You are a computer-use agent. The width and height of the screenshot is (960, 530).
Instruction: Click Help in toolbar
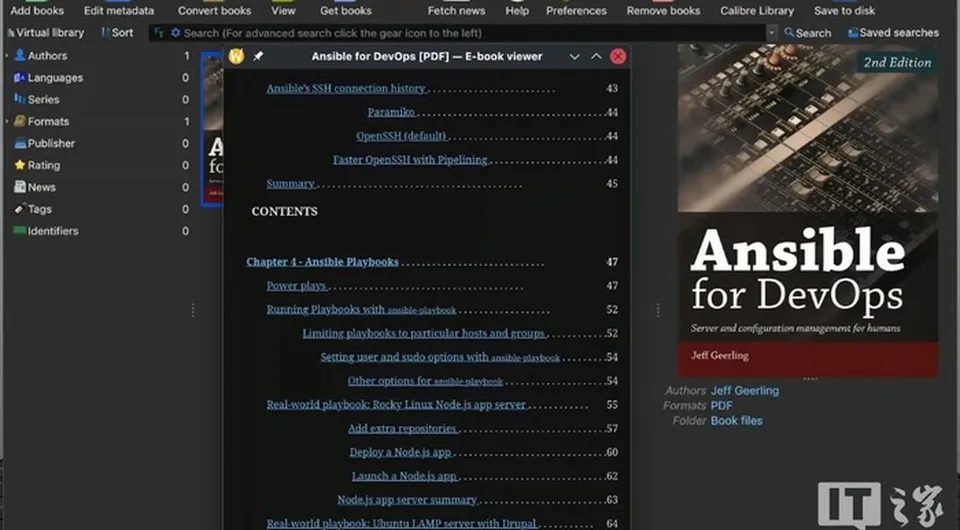517,10
